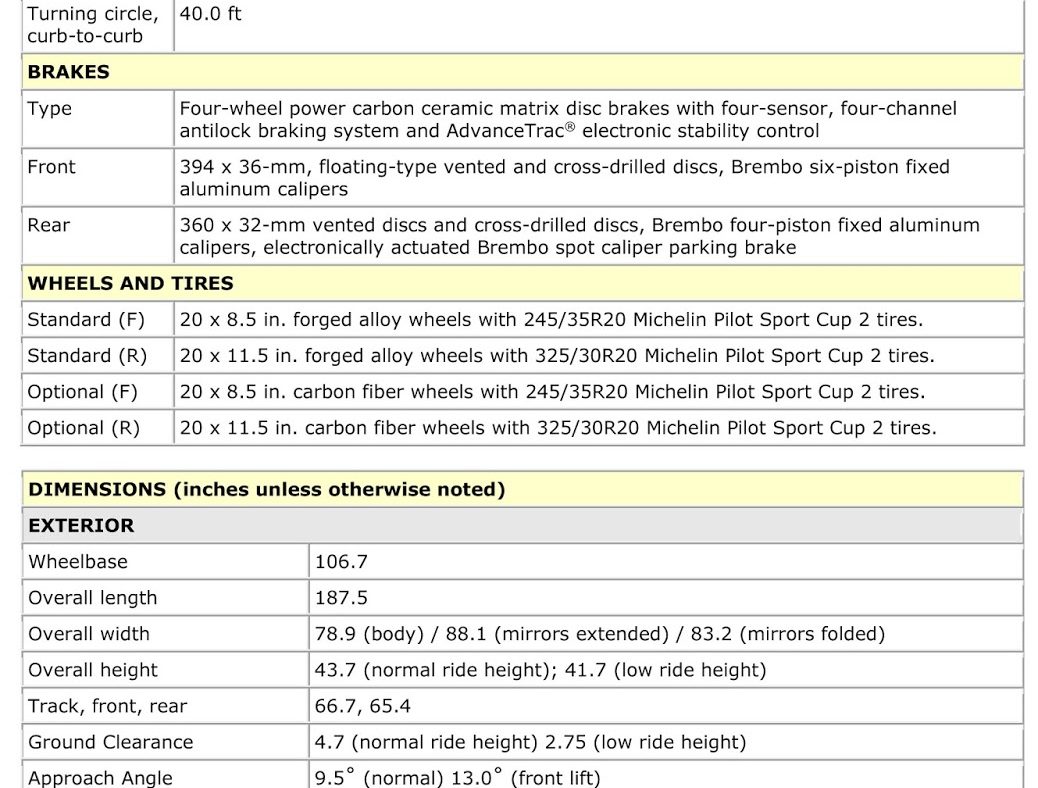The width and height of the screenshot is (1038, 788).
Task: Click the '20 x 8.5 in. forged alloy wheels' cell
Action: [x=599, y=320]
